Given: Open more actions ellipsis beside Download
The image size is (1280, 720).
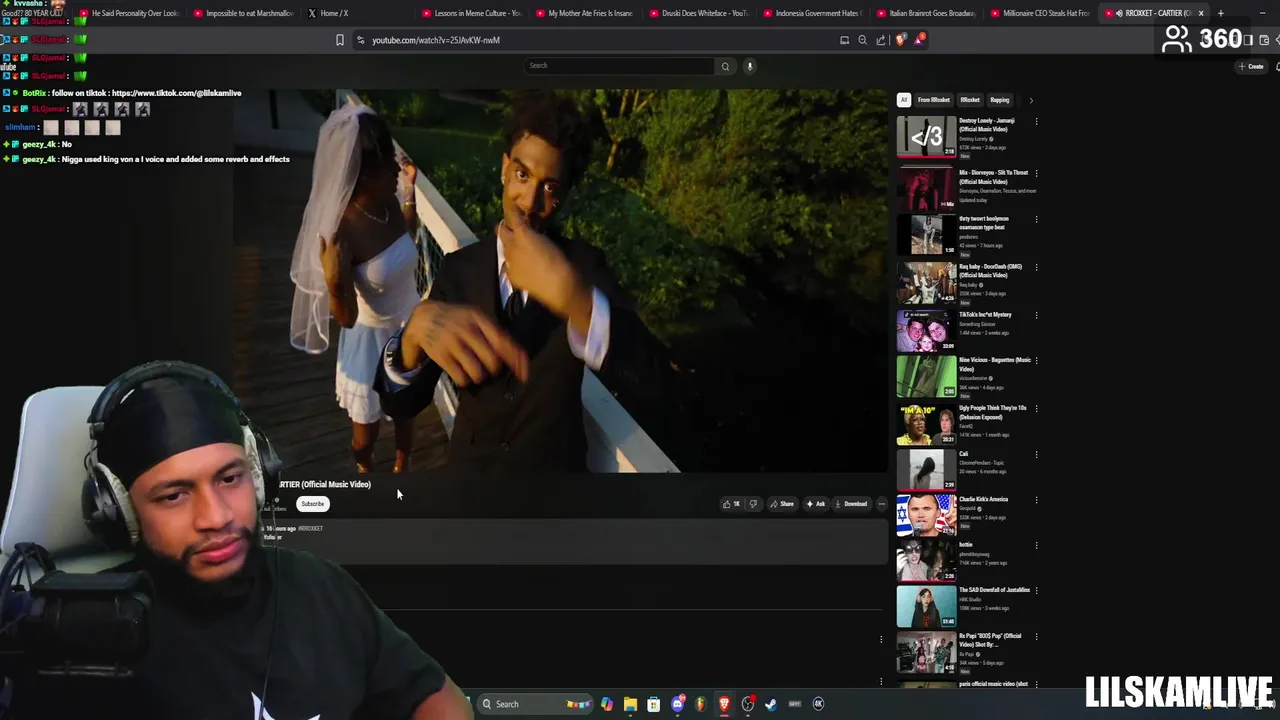Looking at the screenshot, I should [881, 504].
